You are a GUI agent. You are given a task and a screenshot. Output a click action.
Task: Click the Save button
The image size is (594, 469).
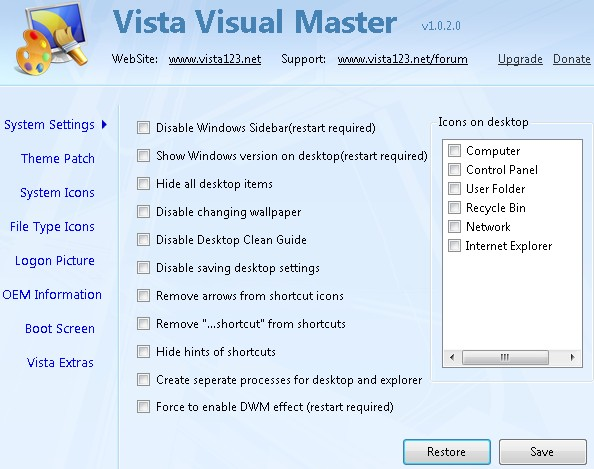click(x=542, y=452)
